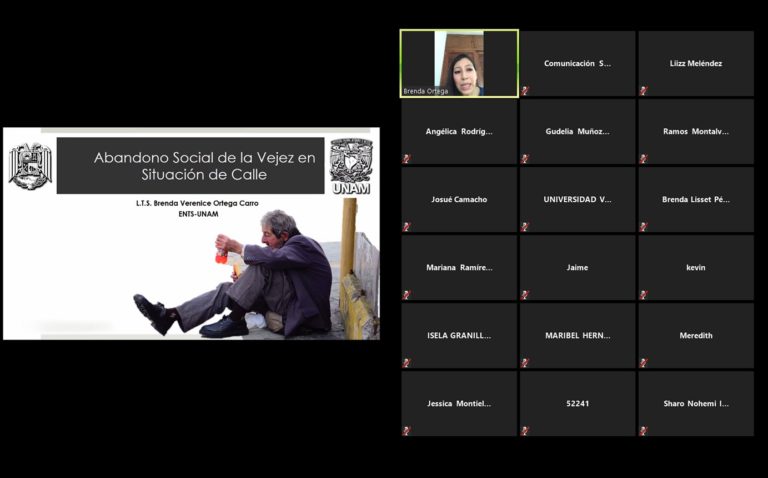This screenshot has height=478, width=768.
Task: Select the Sharo Nohemi participant tile
Action: (696, 403)
